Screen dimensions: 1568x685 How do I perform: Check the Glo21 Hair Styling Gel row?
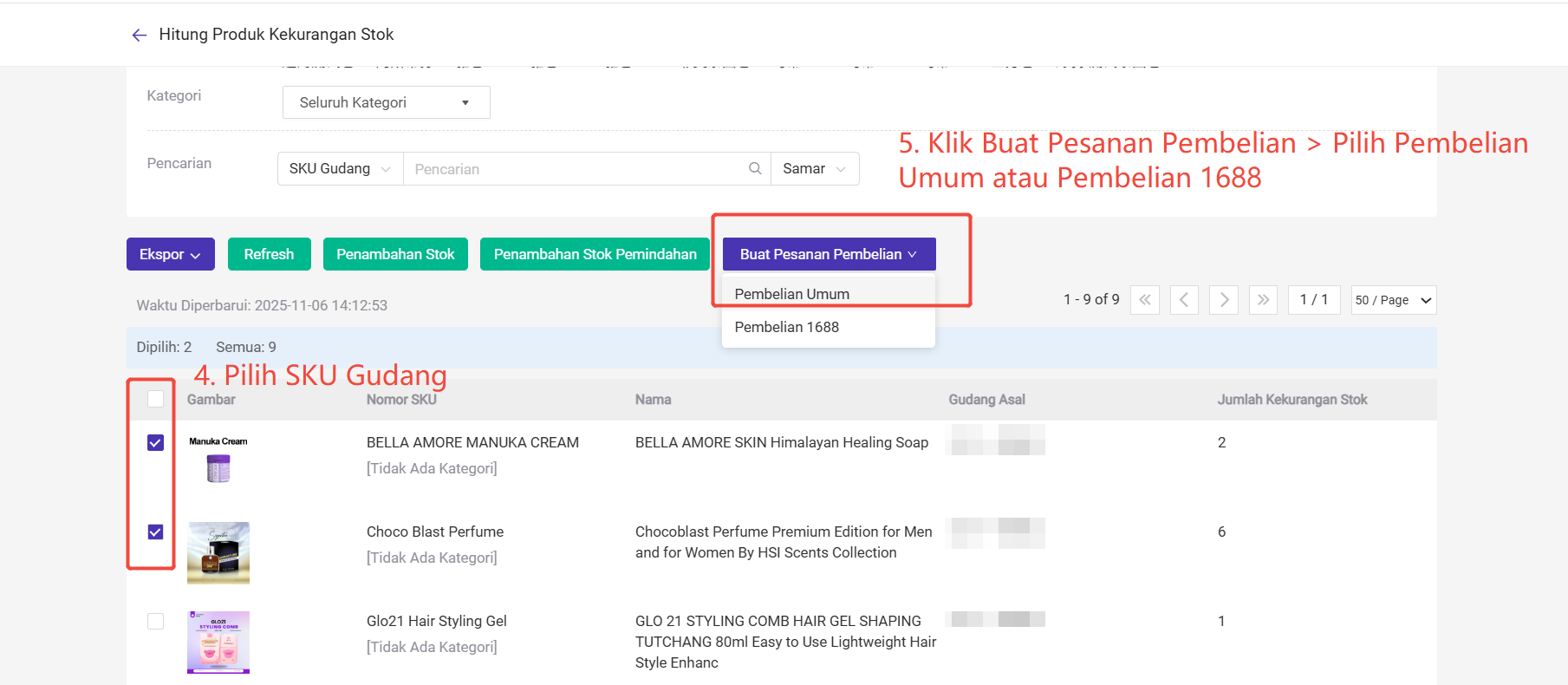pos(155,621)
